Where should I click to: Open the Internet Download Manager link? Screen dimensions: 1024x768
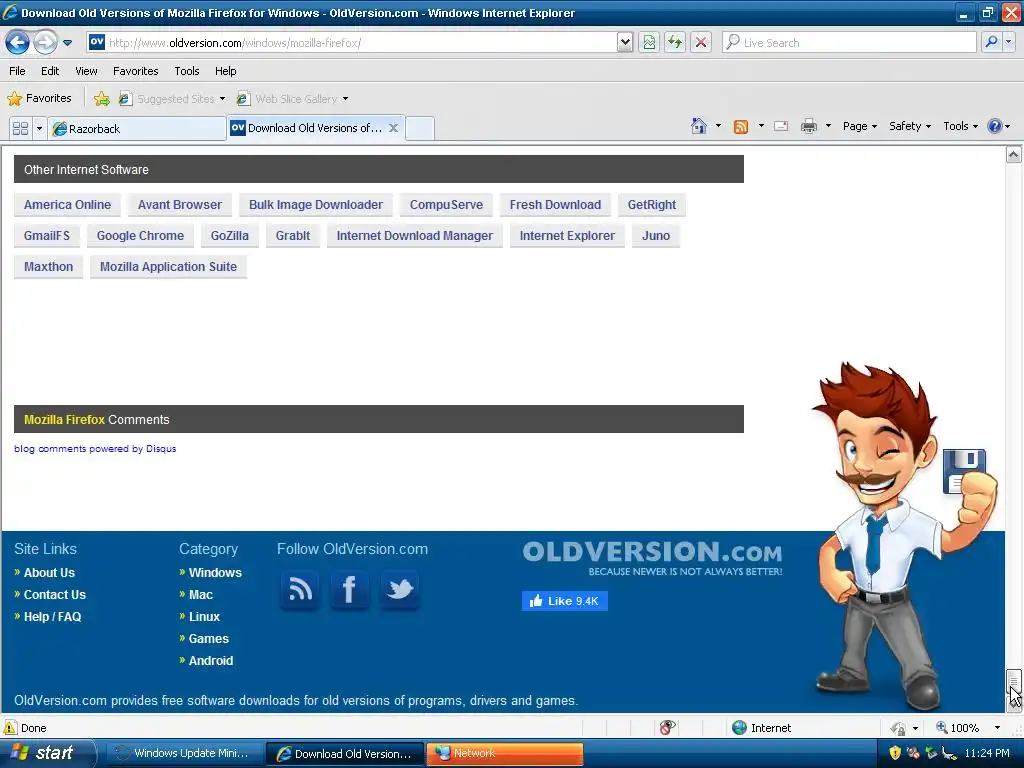[x=415, y=236]
